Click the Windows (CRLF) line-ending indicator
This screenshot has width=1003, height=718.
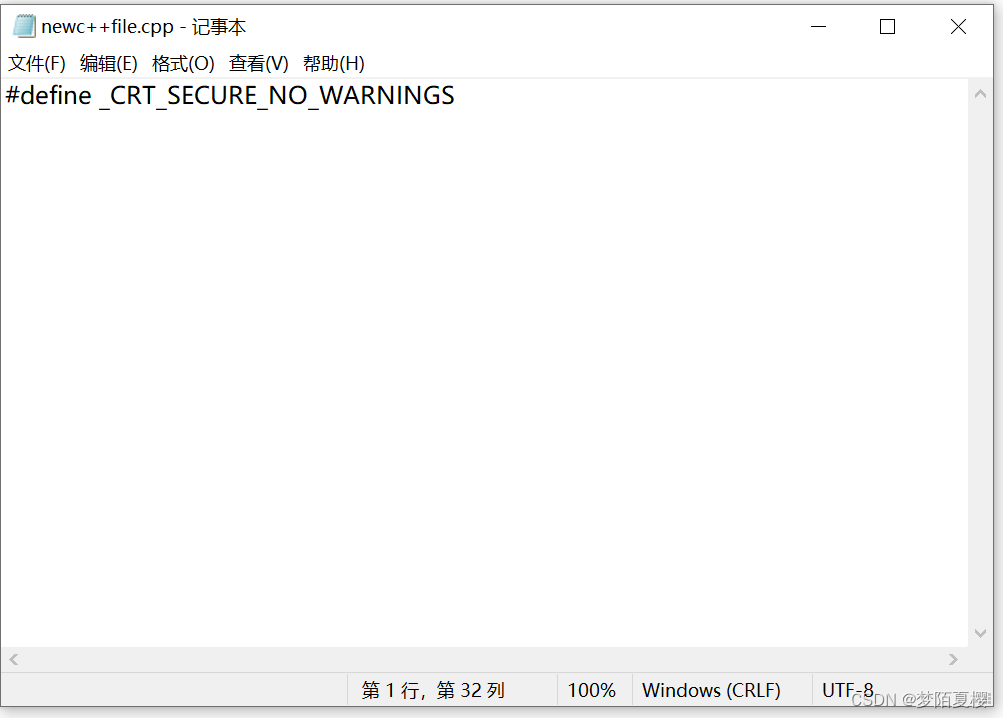pyautogui.click(x=712, y=690)
